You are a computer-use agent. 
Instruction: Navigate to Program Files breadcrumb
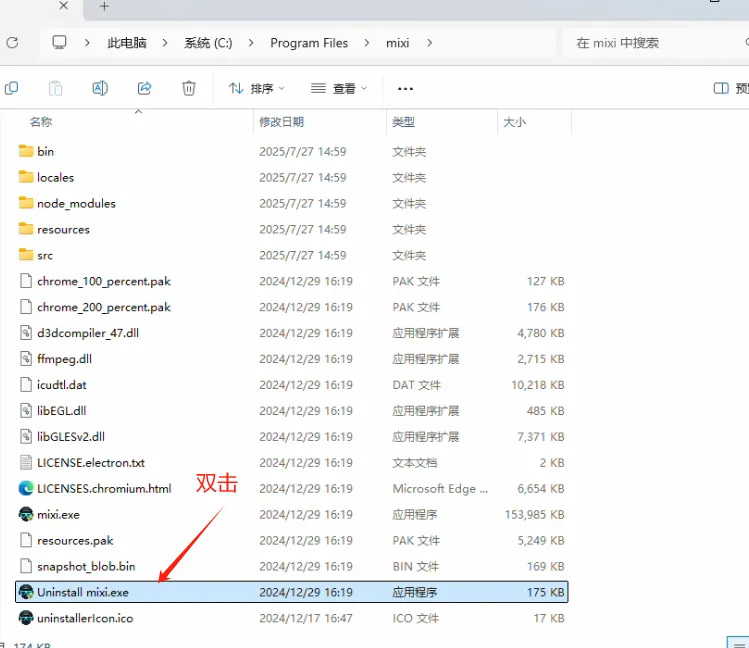309,43
